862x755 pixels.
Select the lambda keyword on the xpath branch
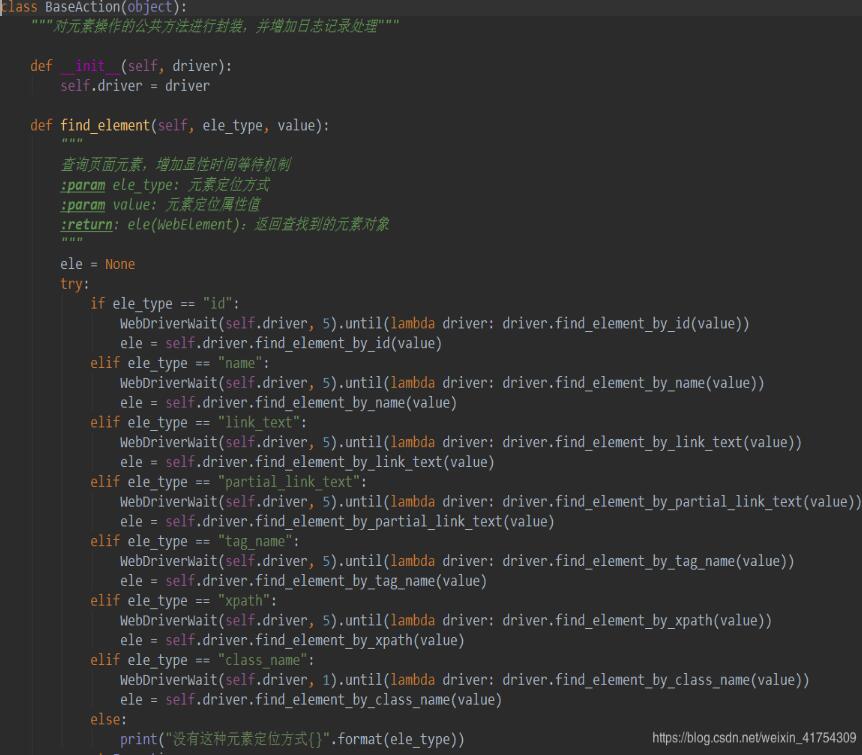click(414, 620)
